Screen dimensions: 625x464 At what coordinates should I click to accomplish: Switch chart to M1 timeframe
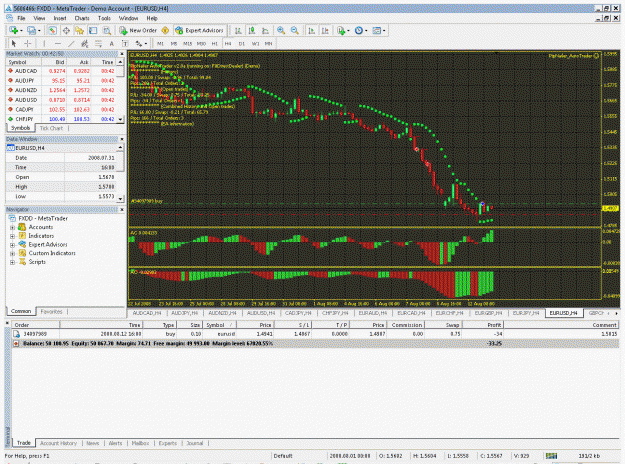pyautogui.click(x=160, y=43)
